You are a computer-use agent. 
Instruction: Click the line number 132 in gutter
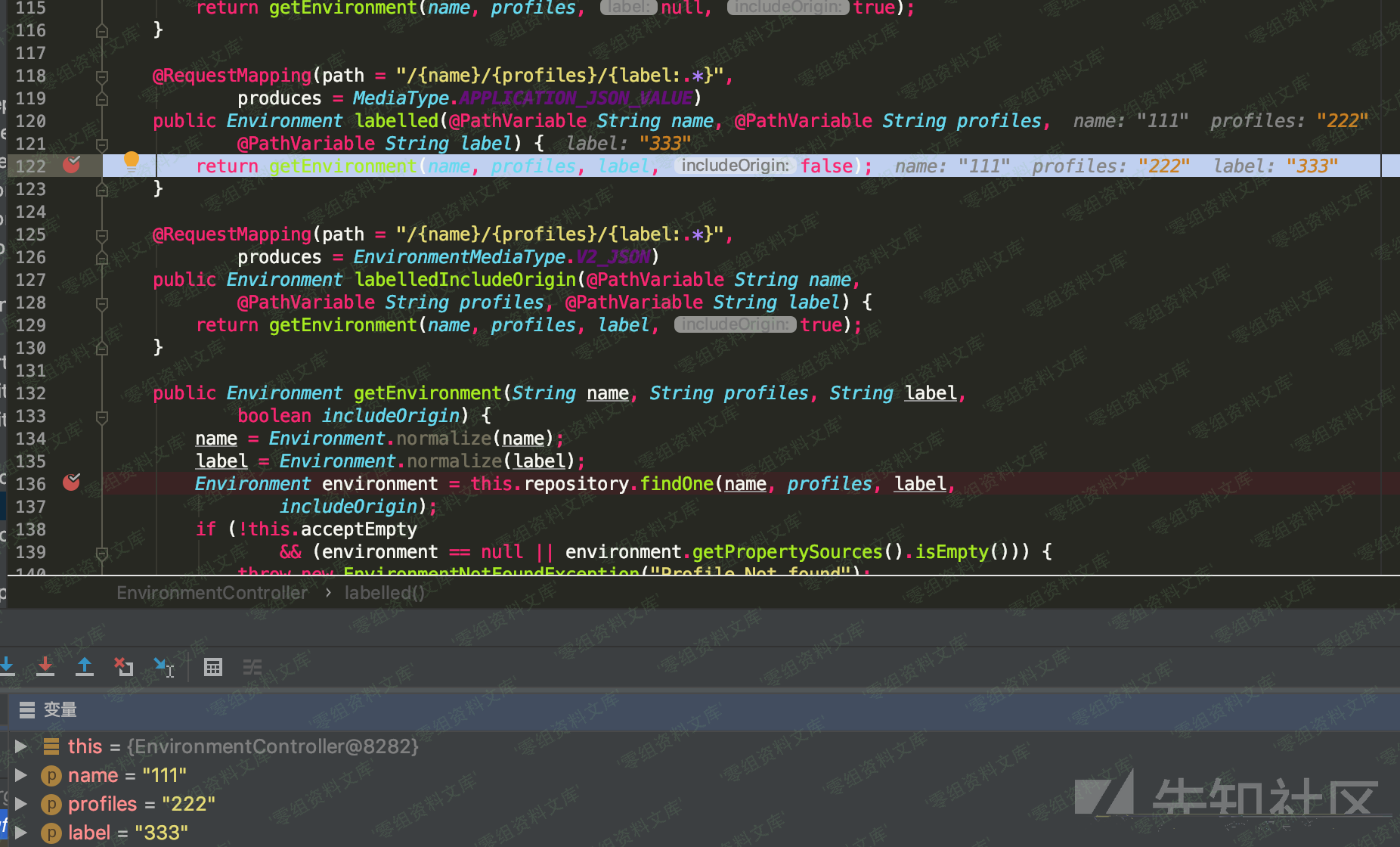pos(31,393)
